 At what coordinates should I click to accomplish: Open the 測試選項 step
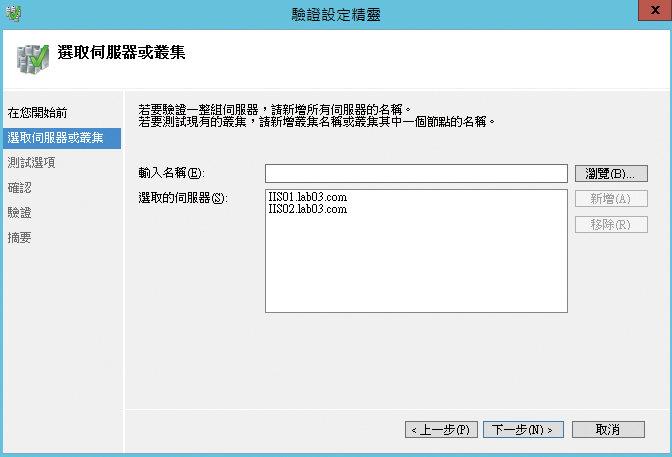(31, 162)
